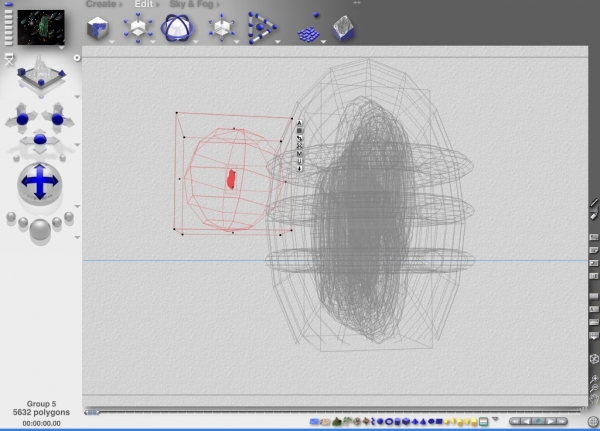This screenshot has height=431, width=600.
Task: Select all spheres via the sphere icon
Action: click(380, 421)
